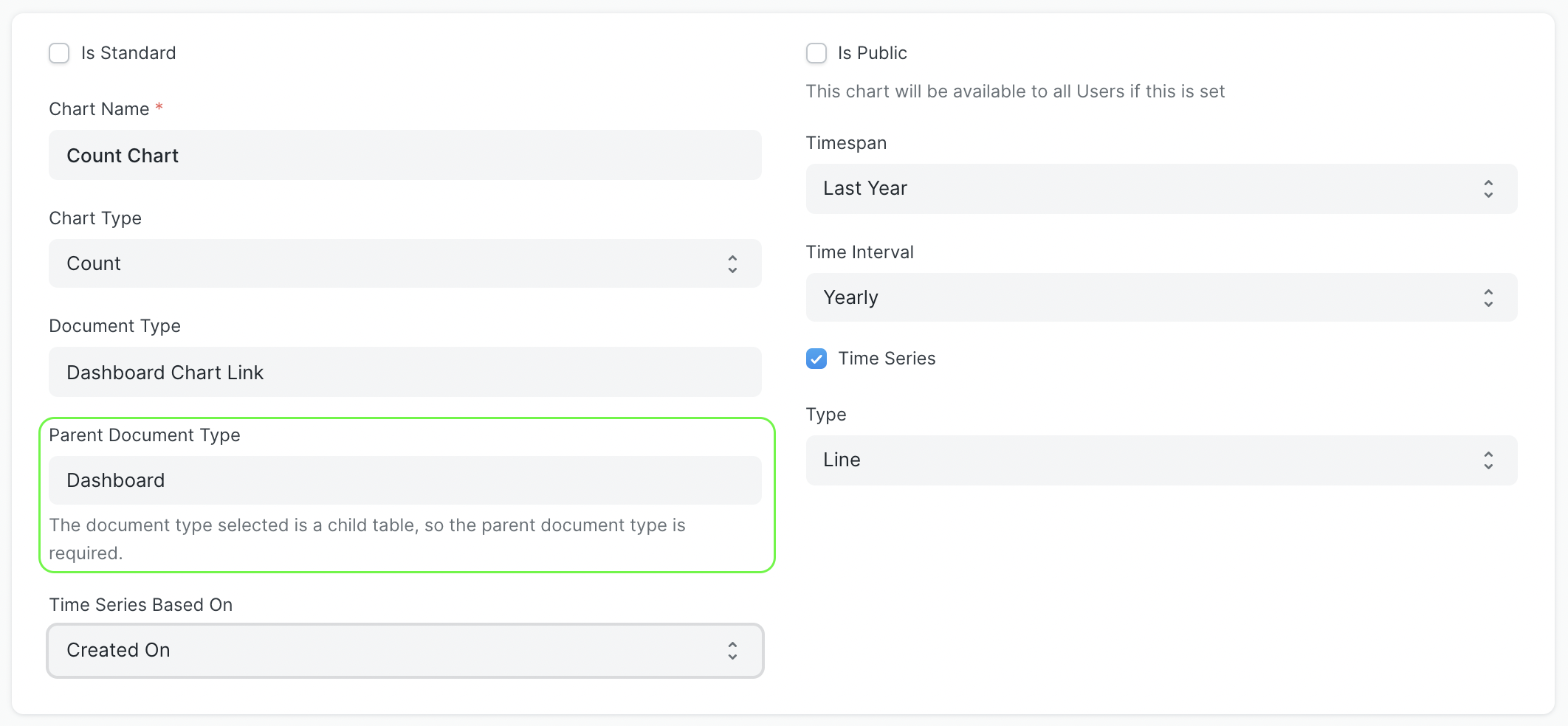The image size is (1568, 726).
Task: Tick the Is Public checkbox
Action: (816, 53)
